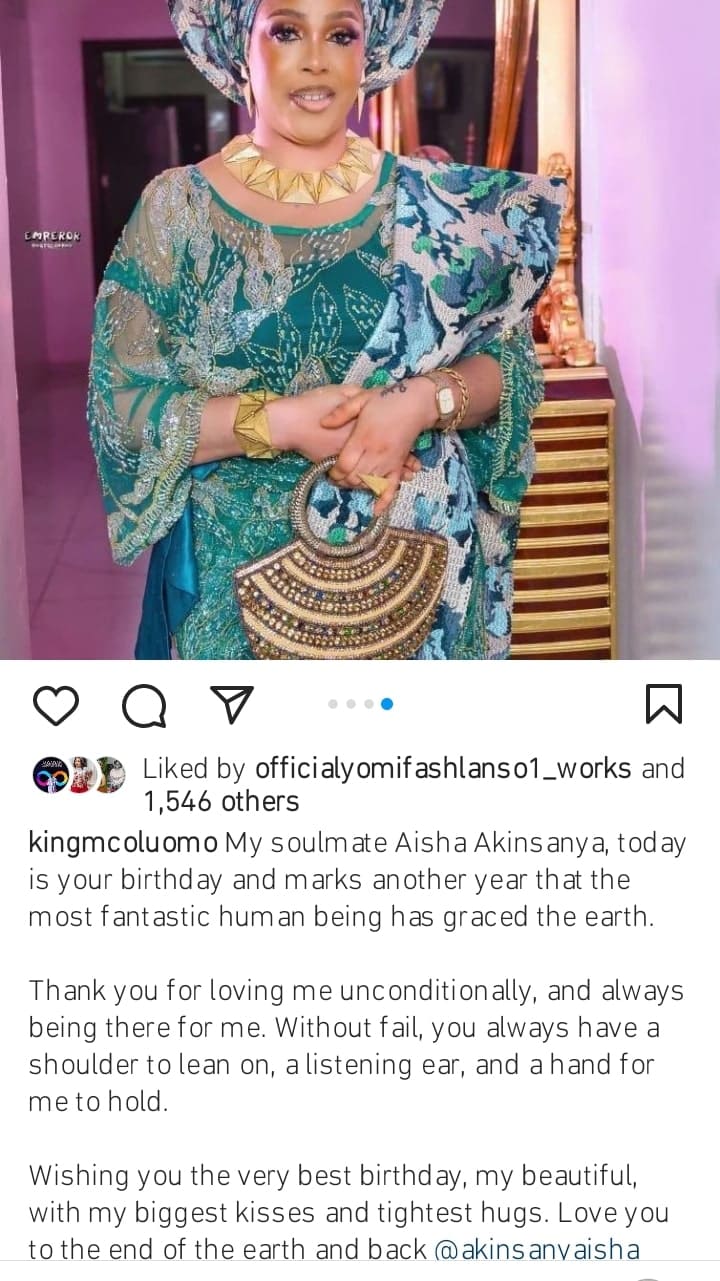The width and height of the screenshot is (720, 1281).
Task: Open the @akinsanyaisha mention link
Action: tap(537, 1249)
